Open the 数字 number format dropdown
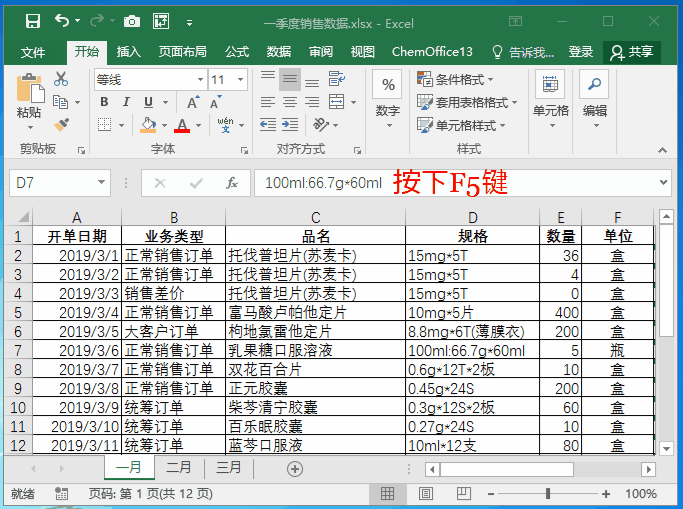The width and height of the screenshot is (683, 509). tap(388, 99)
